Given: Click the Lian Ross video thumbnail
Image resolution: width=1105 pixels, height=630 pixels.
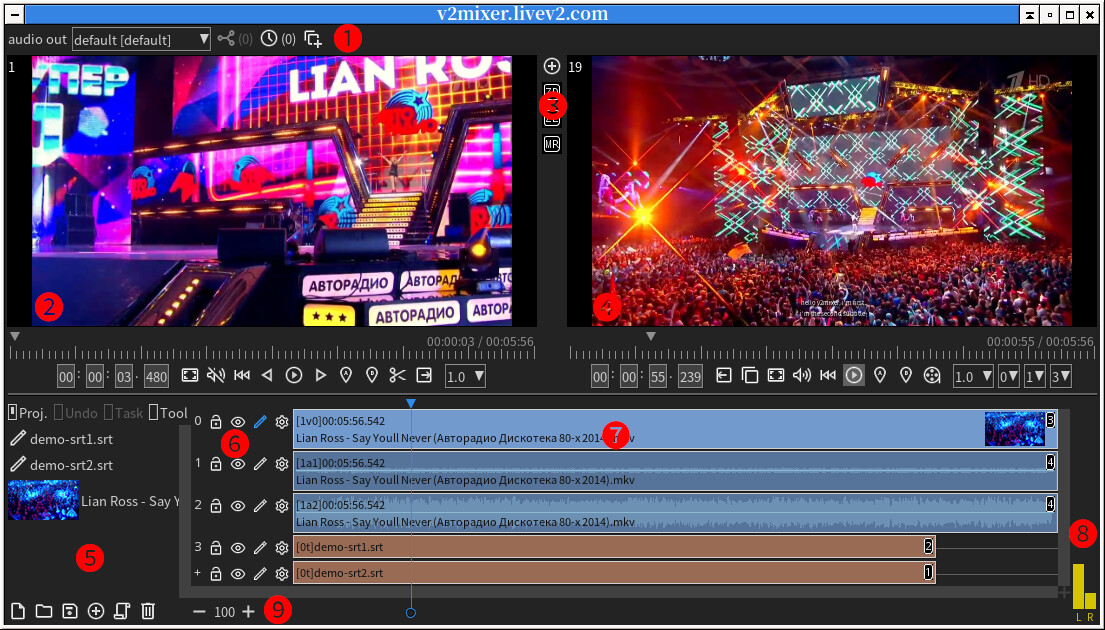Looking at the screenshot, I should pyautogui.click(x=44, y=498).
